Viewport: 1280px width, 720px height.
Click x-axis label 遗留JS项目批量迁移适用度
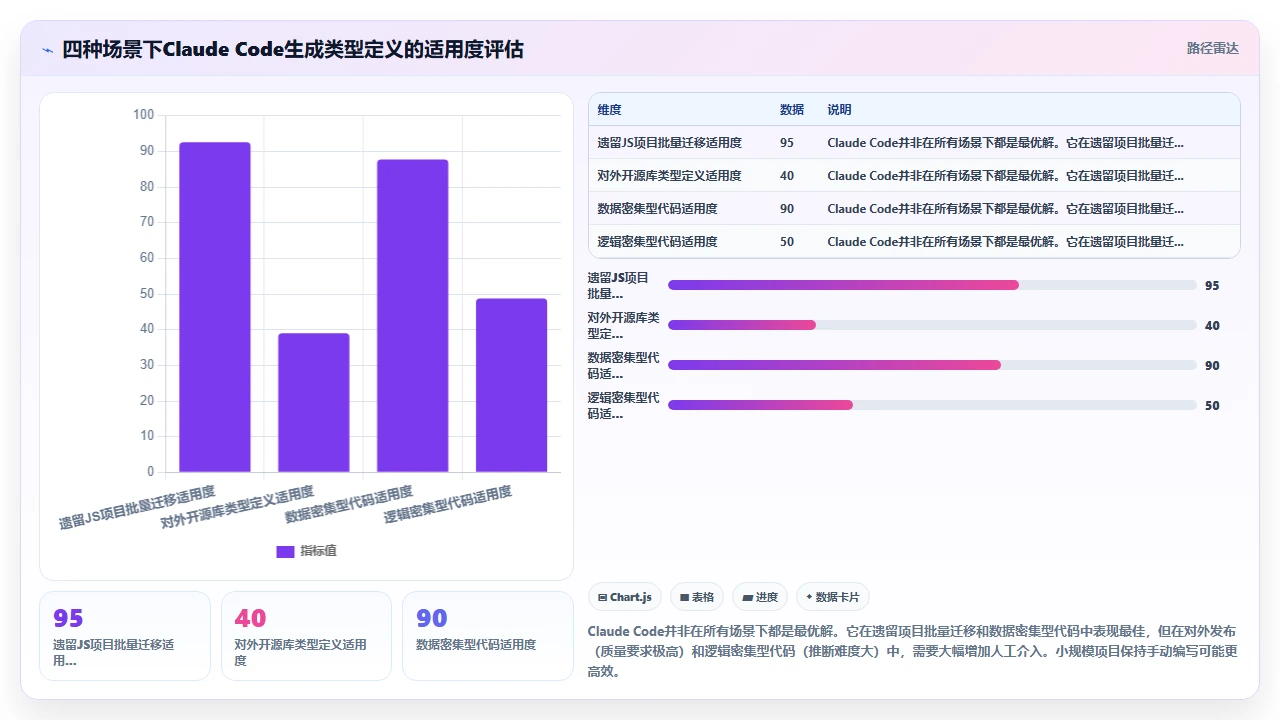137,507
